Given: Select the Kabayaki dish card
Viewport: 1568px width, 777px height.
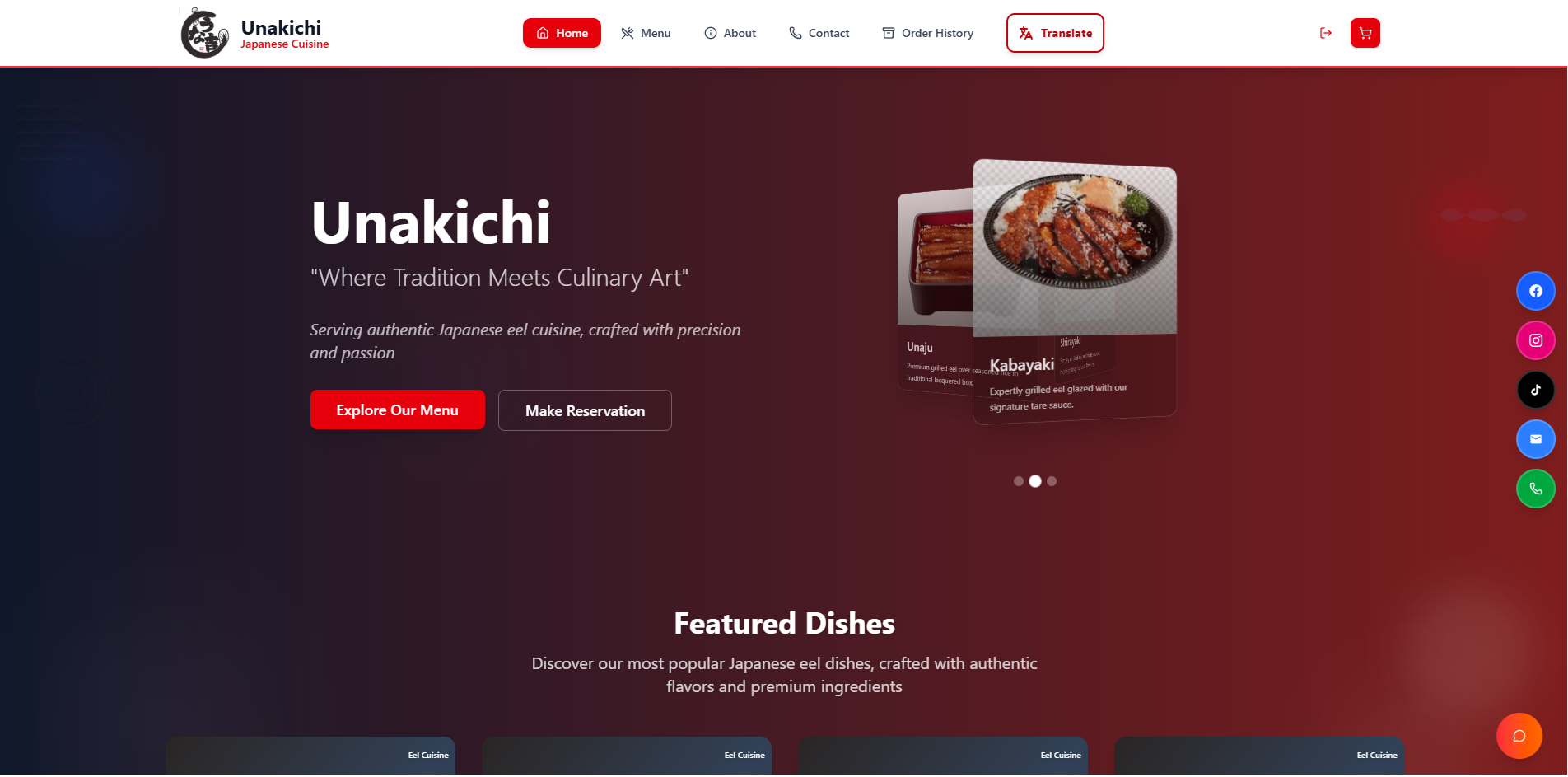Looking at the screenshot, I should pos(1075,291).
